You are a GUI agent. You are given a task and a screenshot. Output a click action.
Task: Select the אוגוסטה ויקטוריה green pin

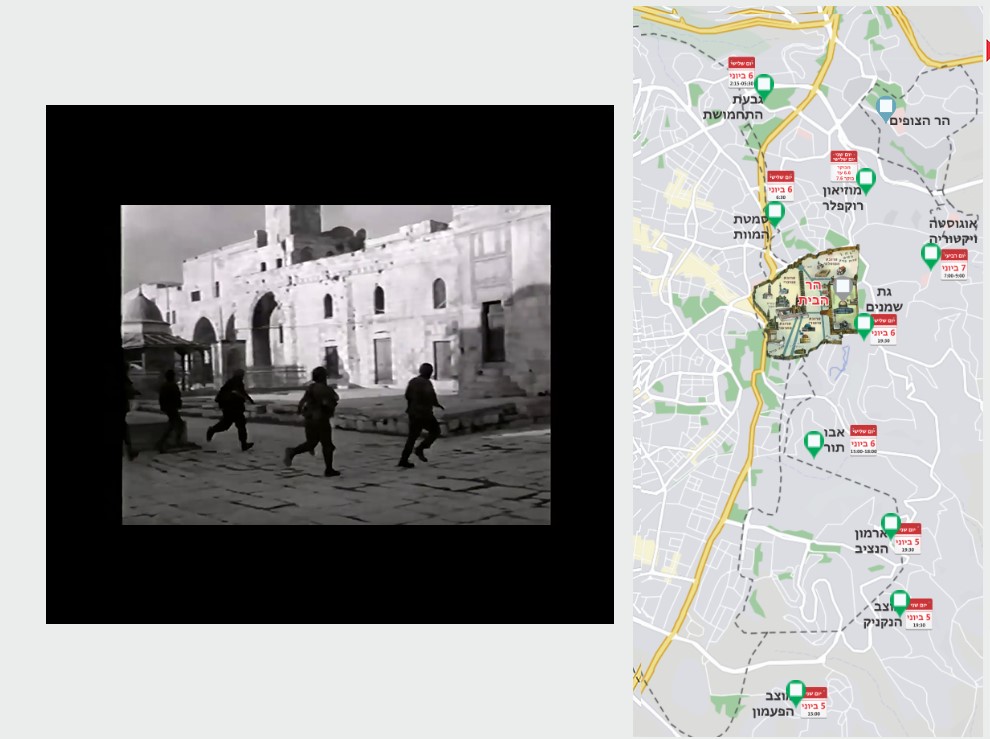point(930,255)
